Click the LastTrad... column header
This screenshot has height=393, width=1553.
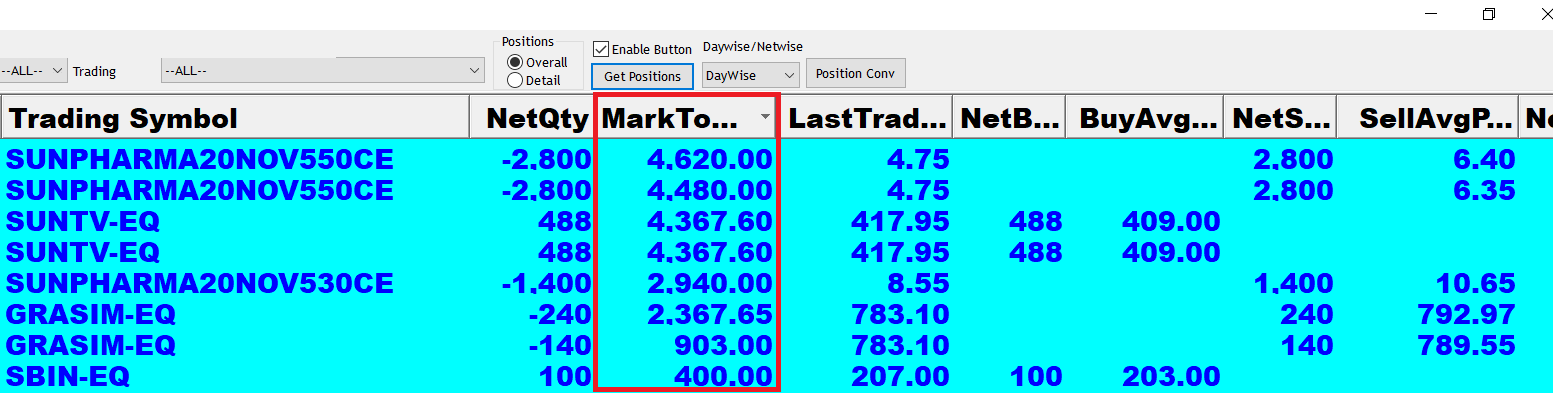[x=867, y=118]
